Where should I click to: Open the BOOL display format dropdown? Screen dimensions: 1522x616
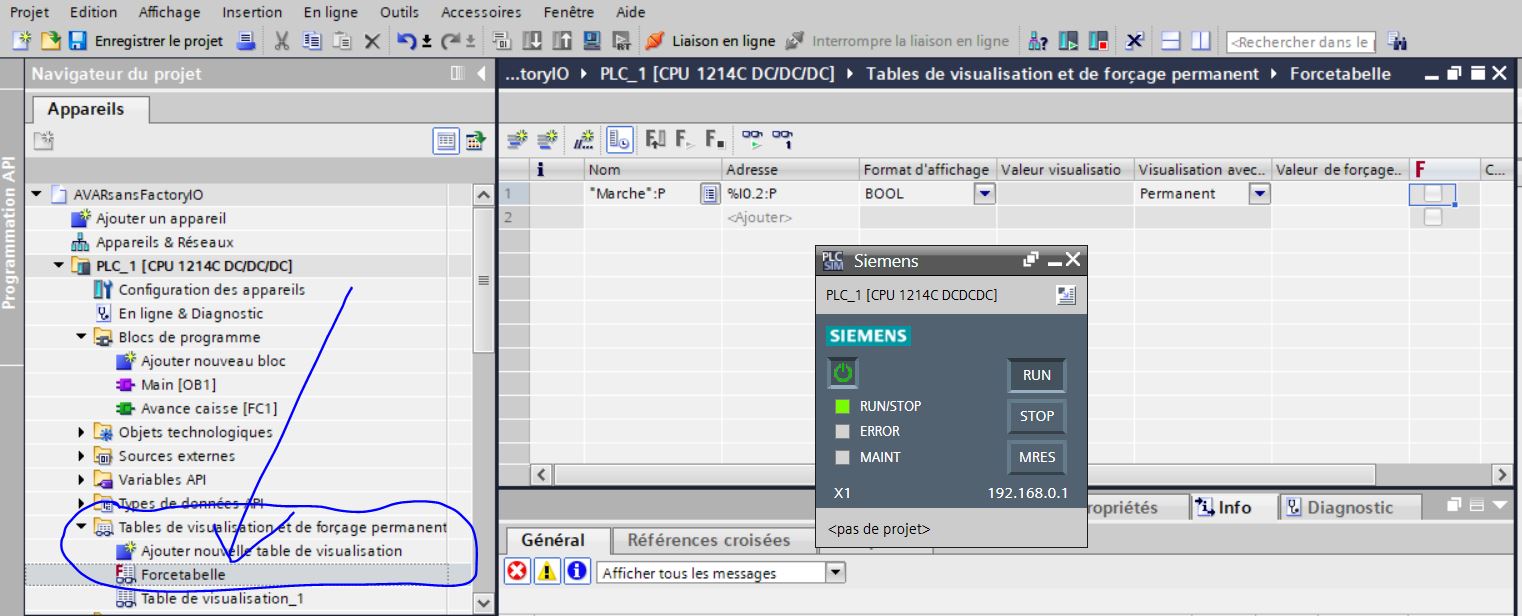[x=984, y=194]
